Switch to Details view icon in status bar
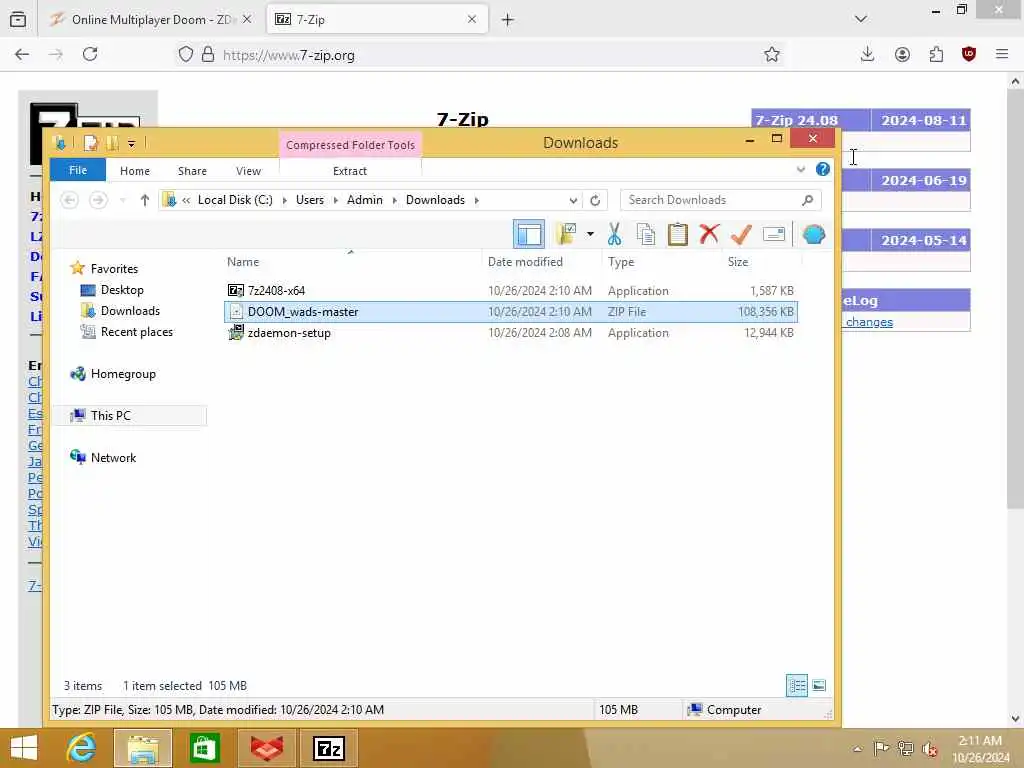This screenshot has height=768, width=1024. 797,685
